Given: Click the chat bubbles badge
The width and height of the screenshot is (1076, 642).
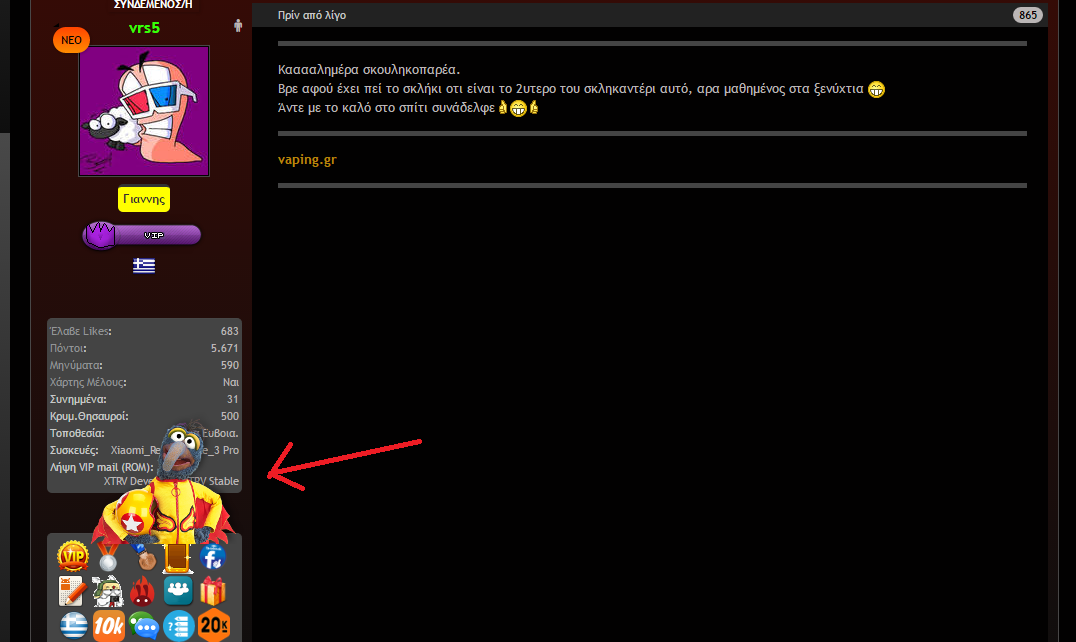Looking at the screenshot, I should pos(143,626).
